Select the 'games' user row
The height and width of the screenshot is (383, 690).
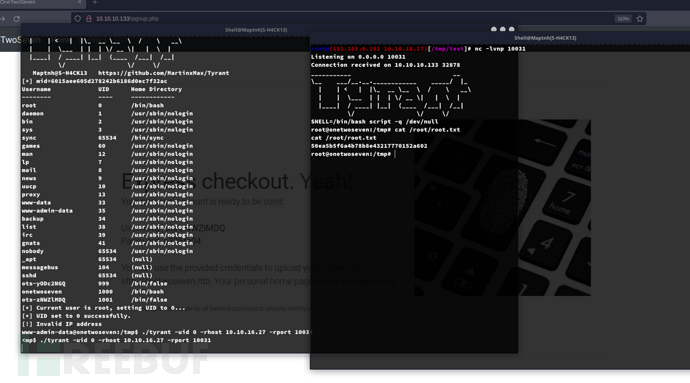click(107, 146)
